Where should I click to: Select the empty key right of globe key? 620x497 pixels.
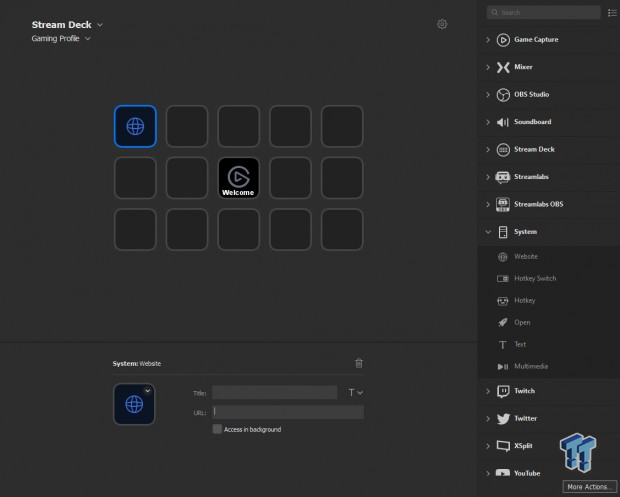click(x=187, y=127)
